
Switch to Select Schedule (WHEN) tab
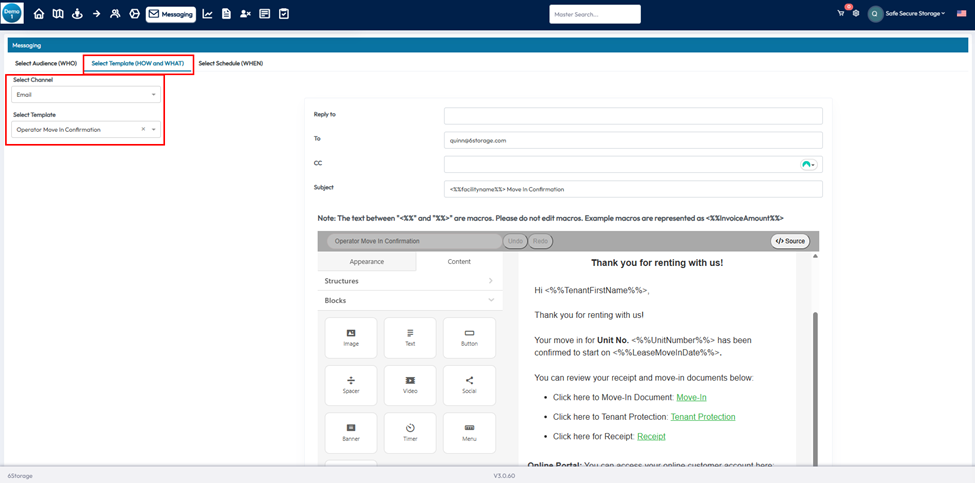232,63
